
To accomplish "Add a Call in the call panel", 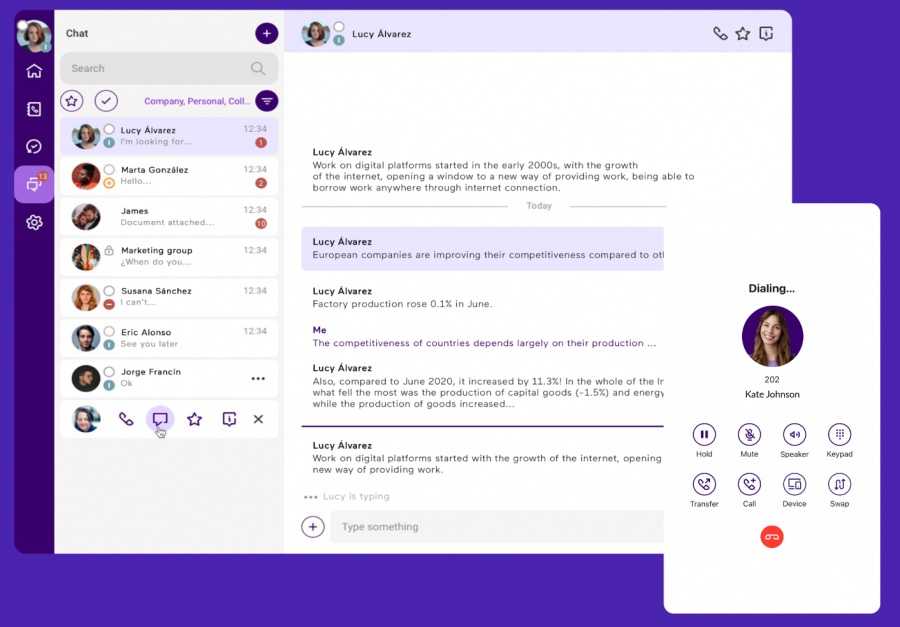I will click(749, 484).
